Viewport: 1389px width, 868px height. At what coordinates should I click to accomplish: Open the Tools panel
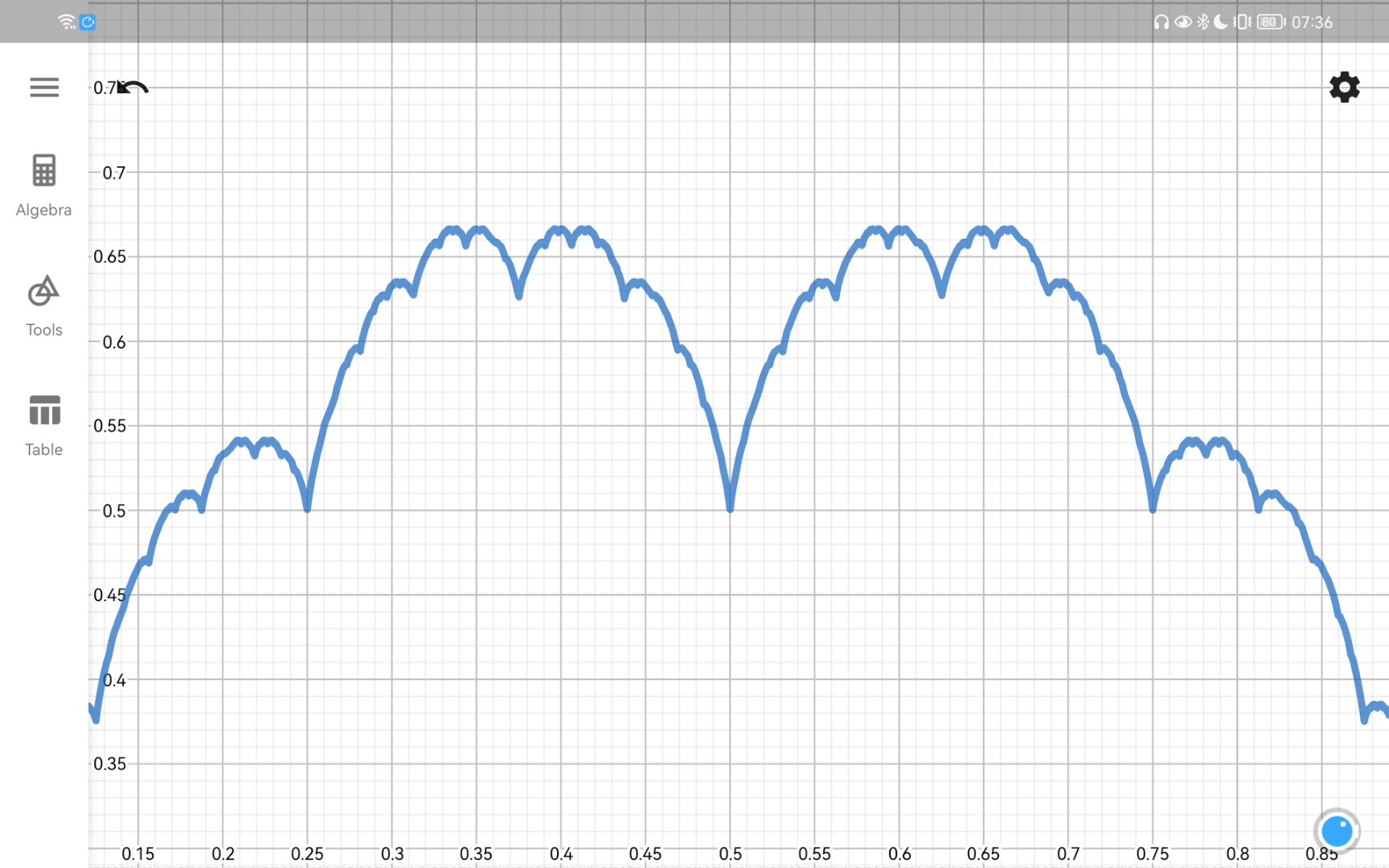pyautogui.click(x=43, y=306)
